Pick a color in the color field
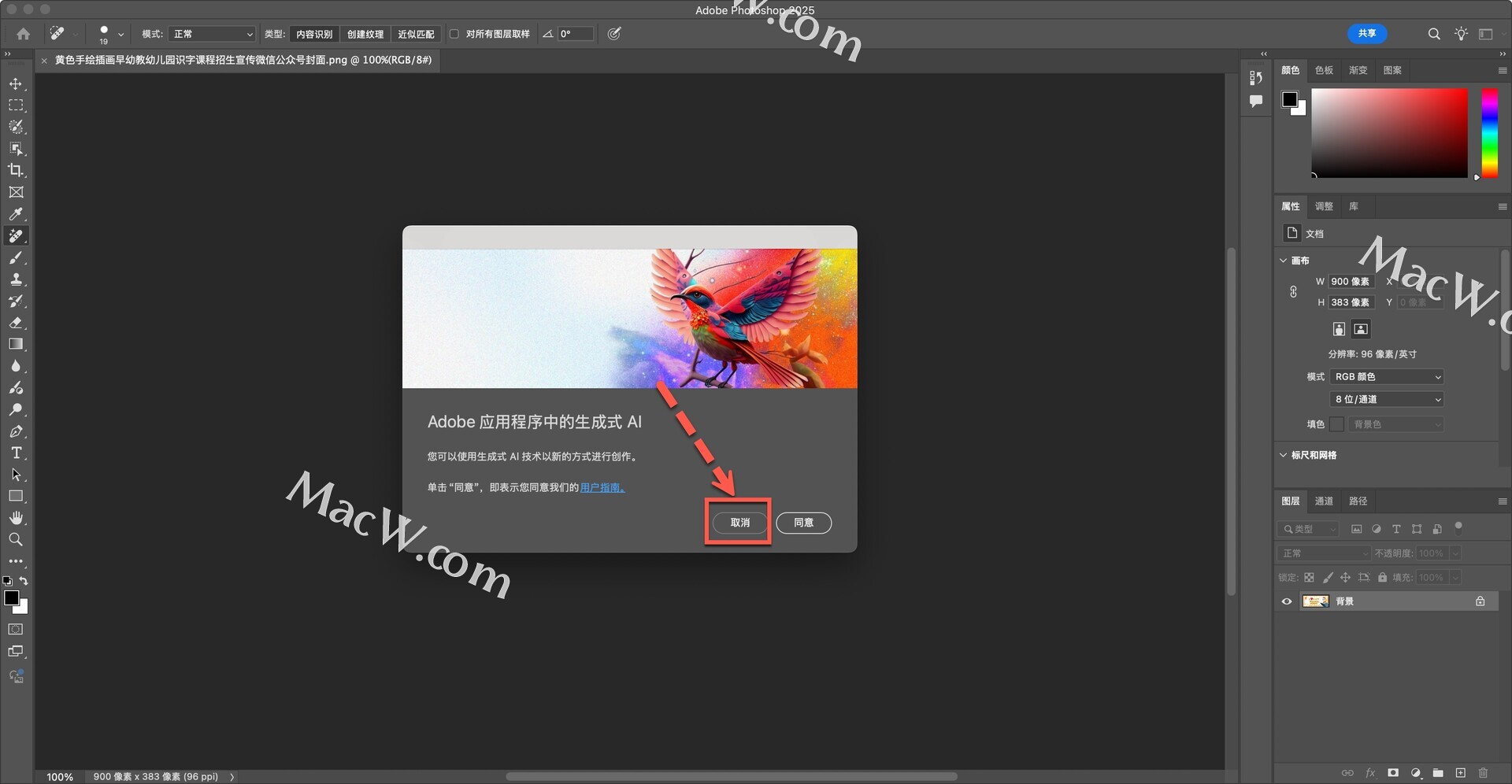1512x784 pixels. (x=1389, y=133)
